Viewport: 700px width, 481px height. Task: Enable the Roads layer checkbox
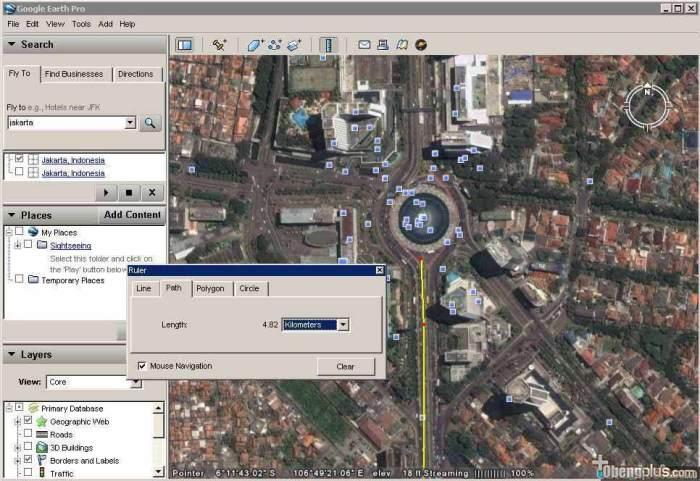28,434
